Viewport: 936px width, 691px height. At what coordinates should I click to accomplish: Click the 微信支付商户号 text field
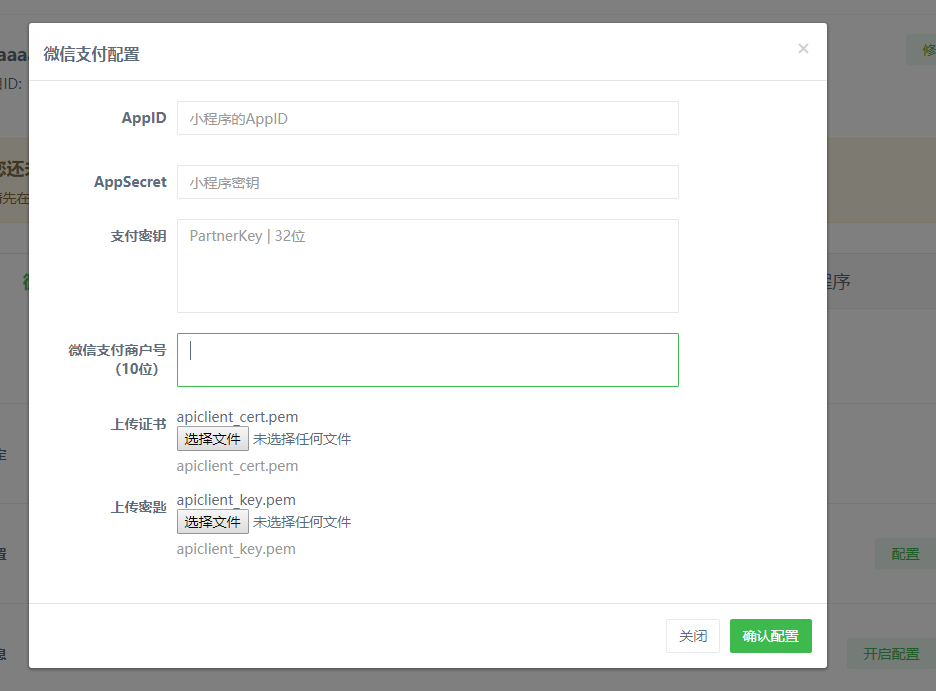click(x=427, y=360)
